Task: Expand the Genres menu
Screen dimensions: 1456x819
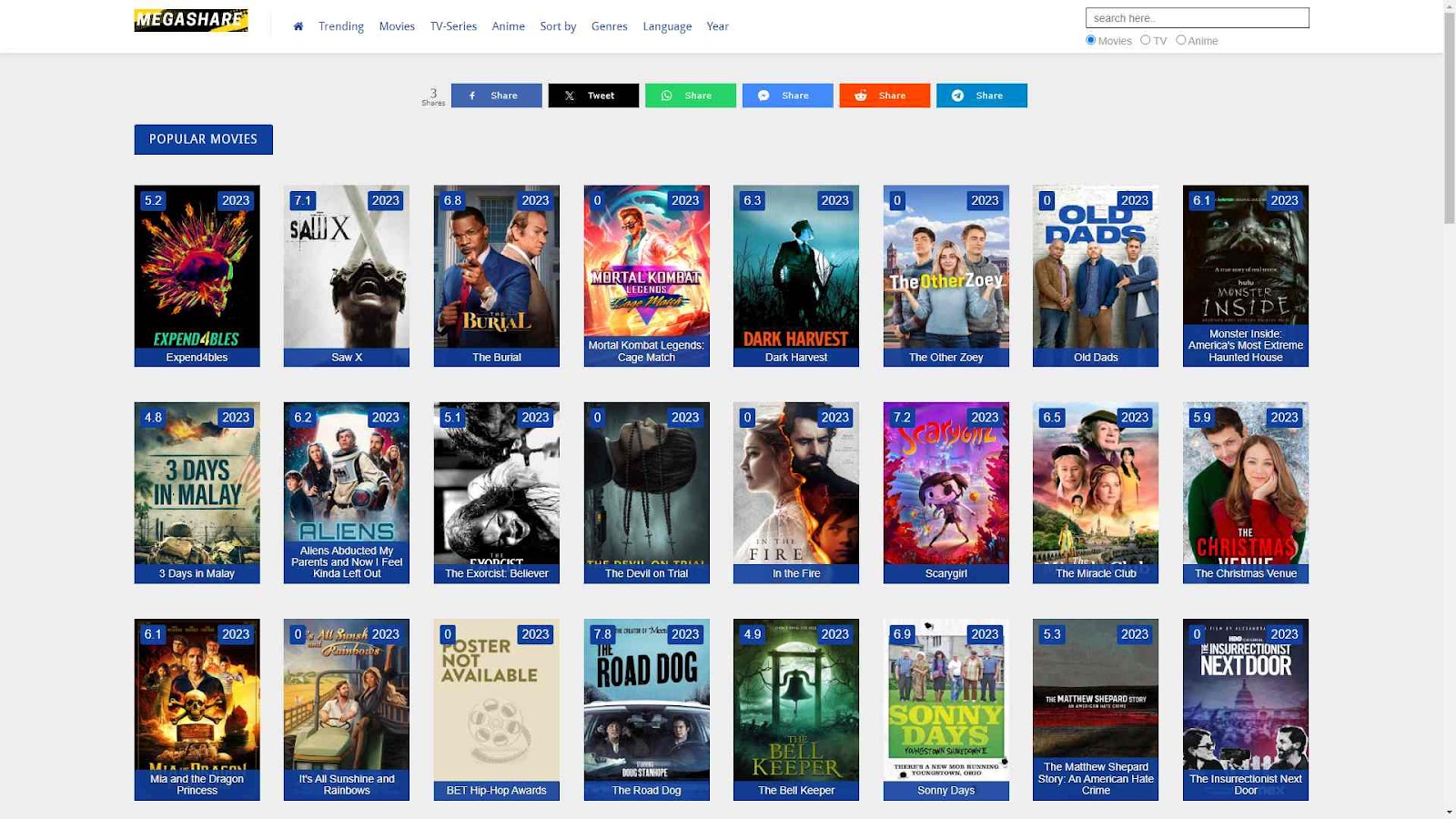Action: click(x=609, y=26)
